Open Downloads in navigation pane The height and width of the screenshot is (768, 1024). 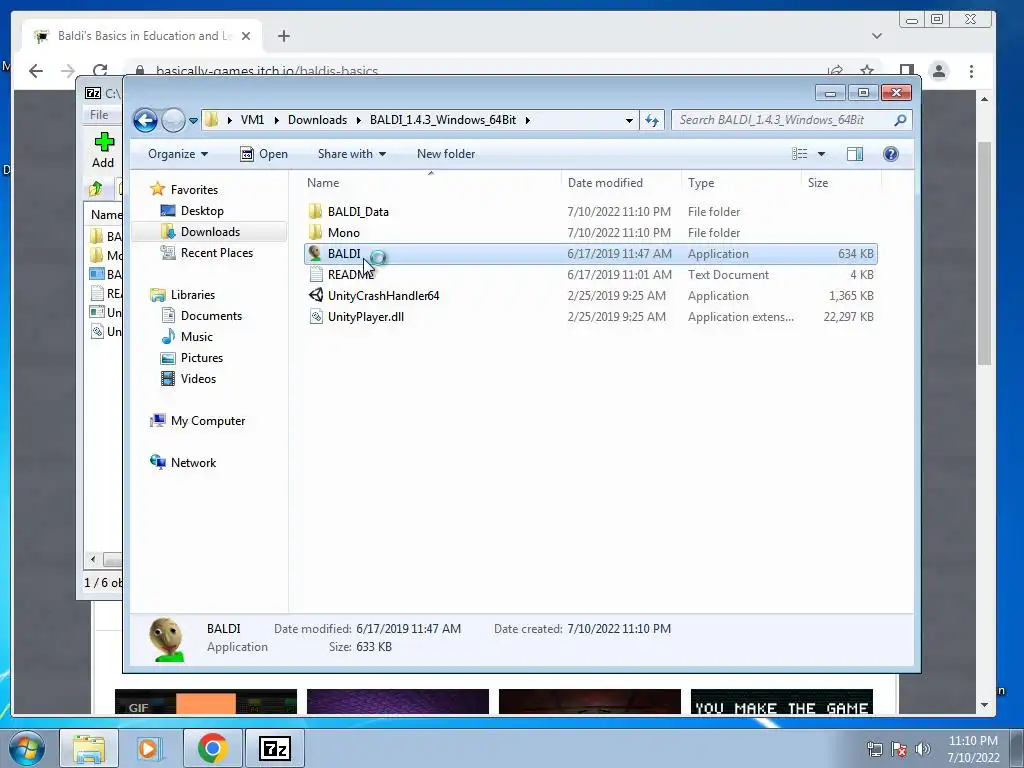[210, 232]
